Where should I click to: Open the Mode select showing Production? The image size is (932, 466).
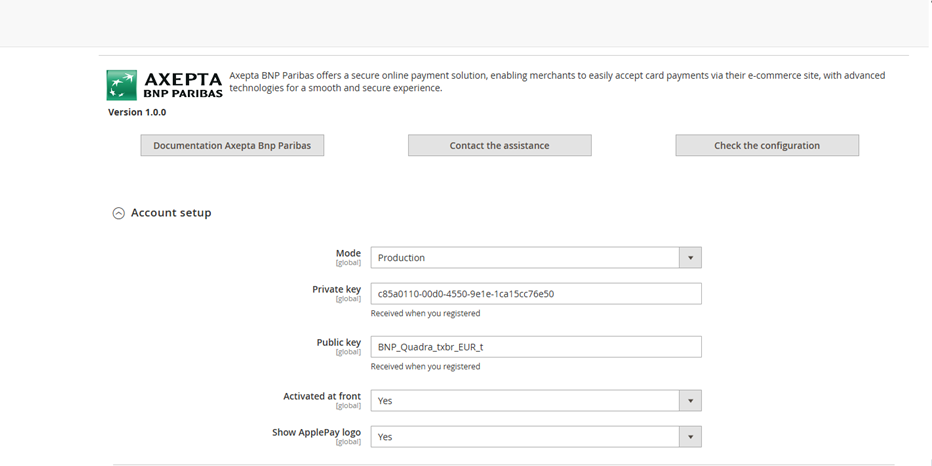coord(524,258)
